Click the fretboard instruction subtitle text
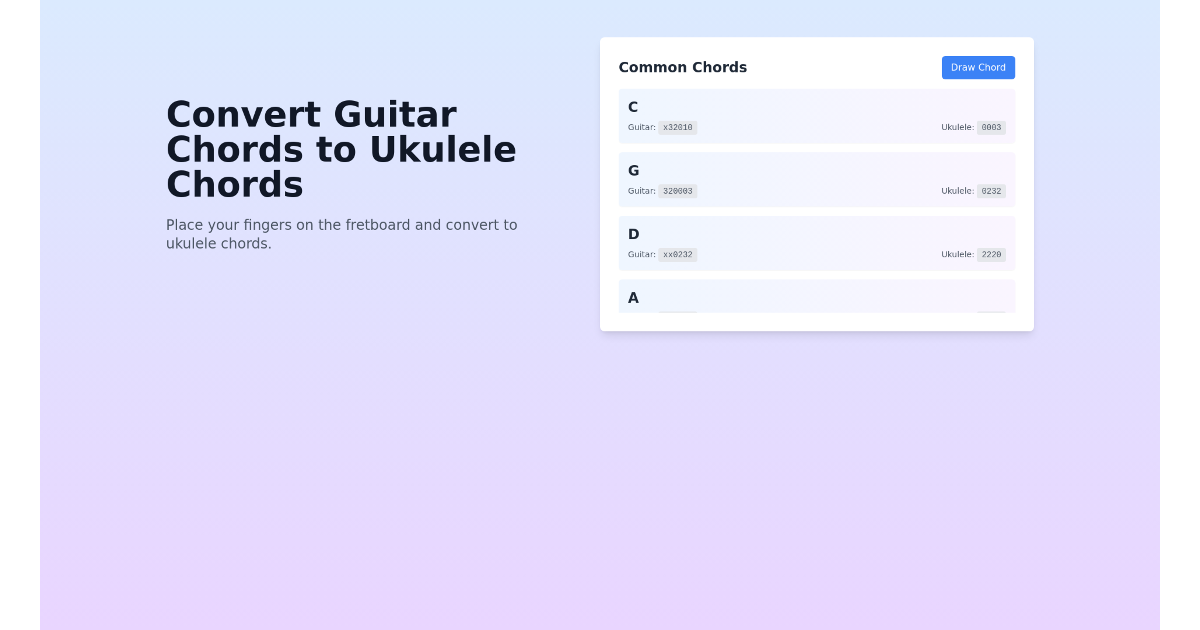1200x630 pixels. (x=342, y=234)
